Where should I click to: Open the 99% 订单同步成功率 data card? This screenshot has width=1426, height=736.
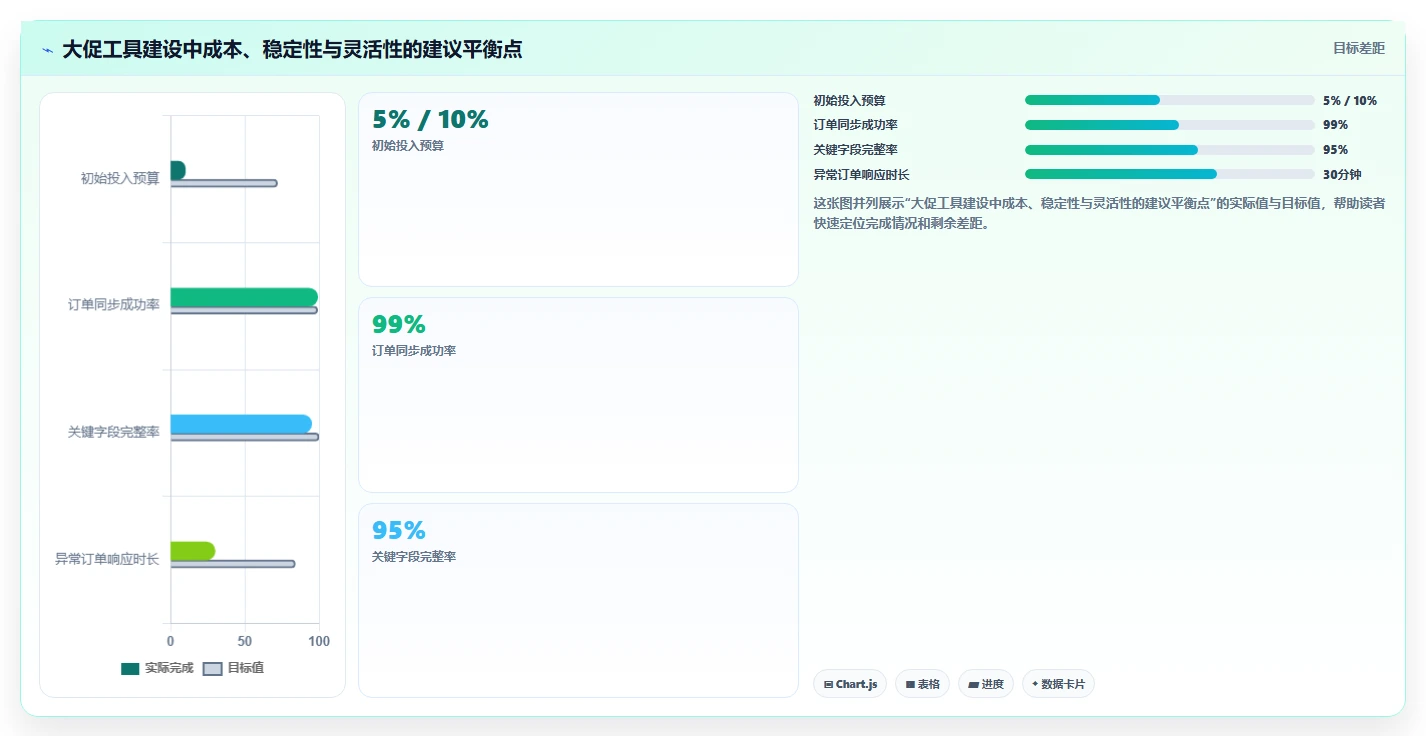(x=578, y=395)
